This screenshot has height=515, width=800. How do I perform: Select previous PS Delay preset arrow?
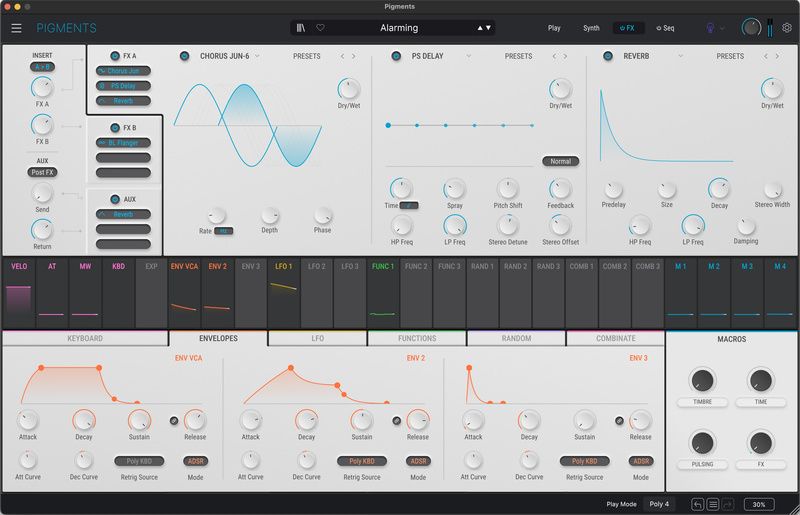554,56
